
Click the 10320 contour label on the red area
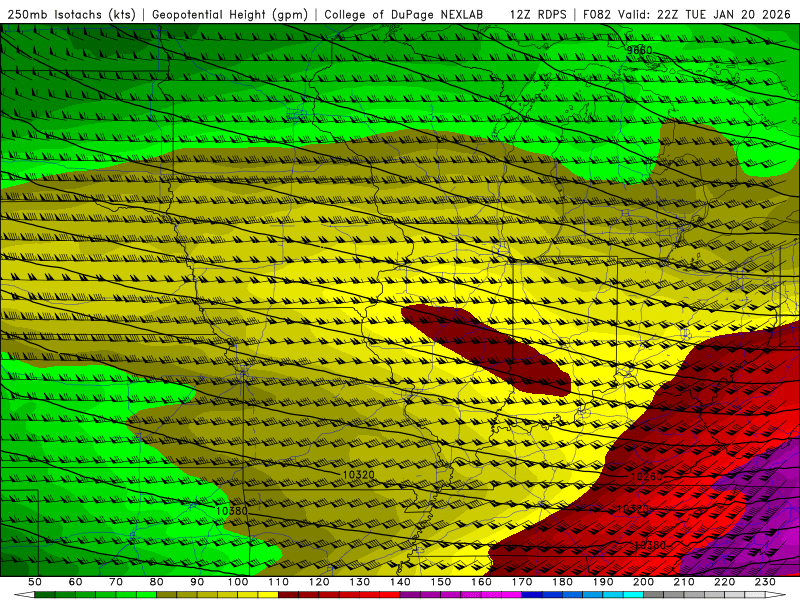pos(633,509)
